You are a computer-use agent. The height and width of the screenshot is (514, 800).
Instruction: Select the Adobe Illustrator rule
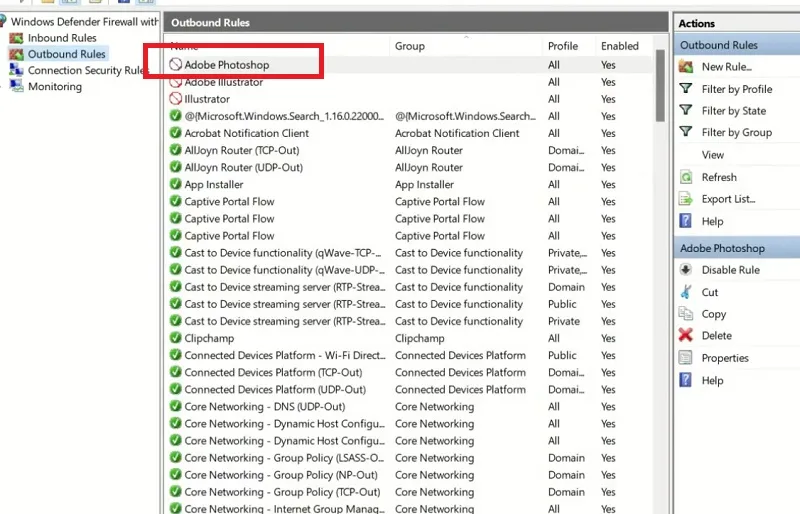tap(223, 82)
